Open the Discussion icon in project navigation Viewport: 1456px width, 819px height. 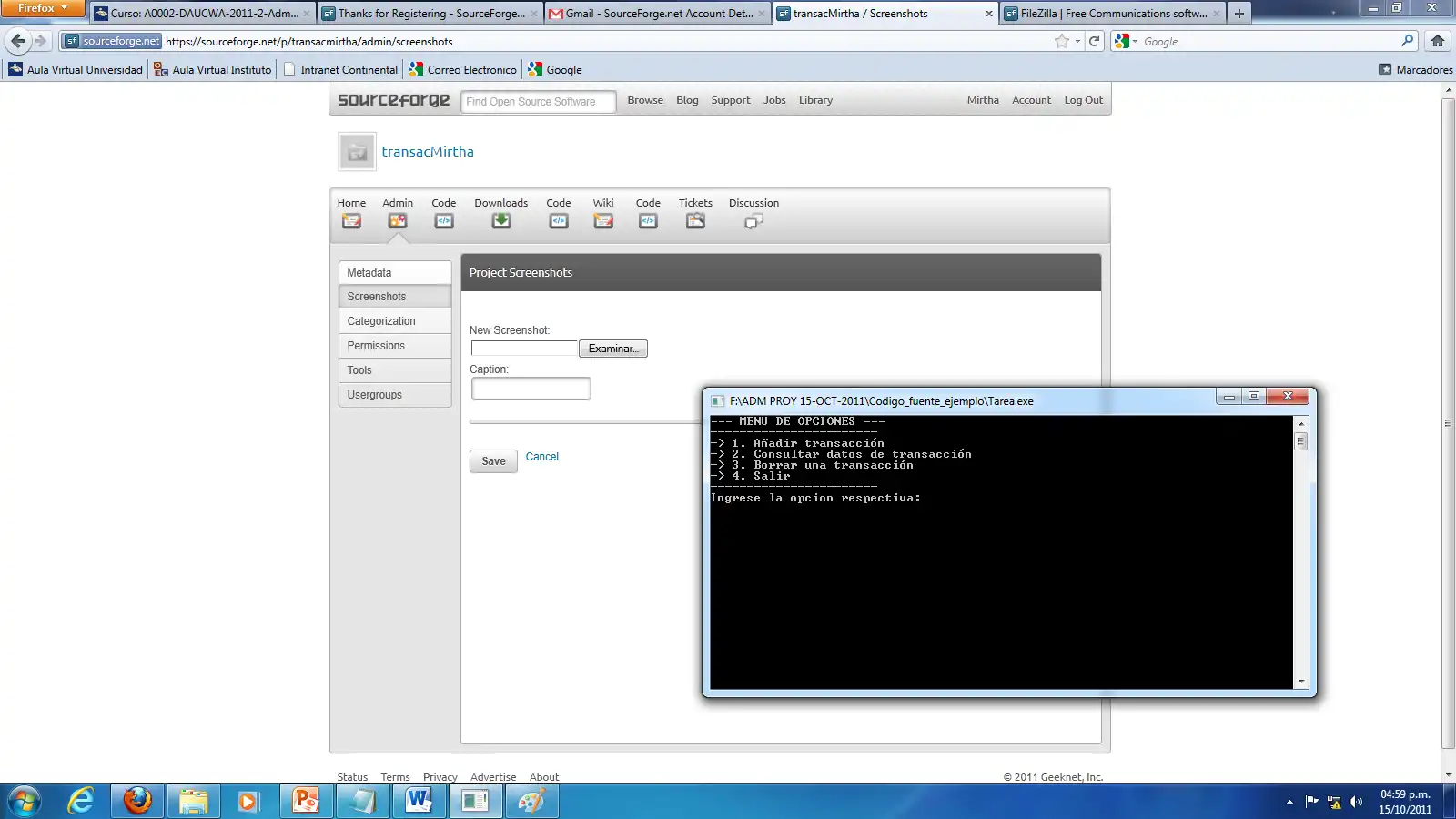pyautogui.click(x=753, y=221)
